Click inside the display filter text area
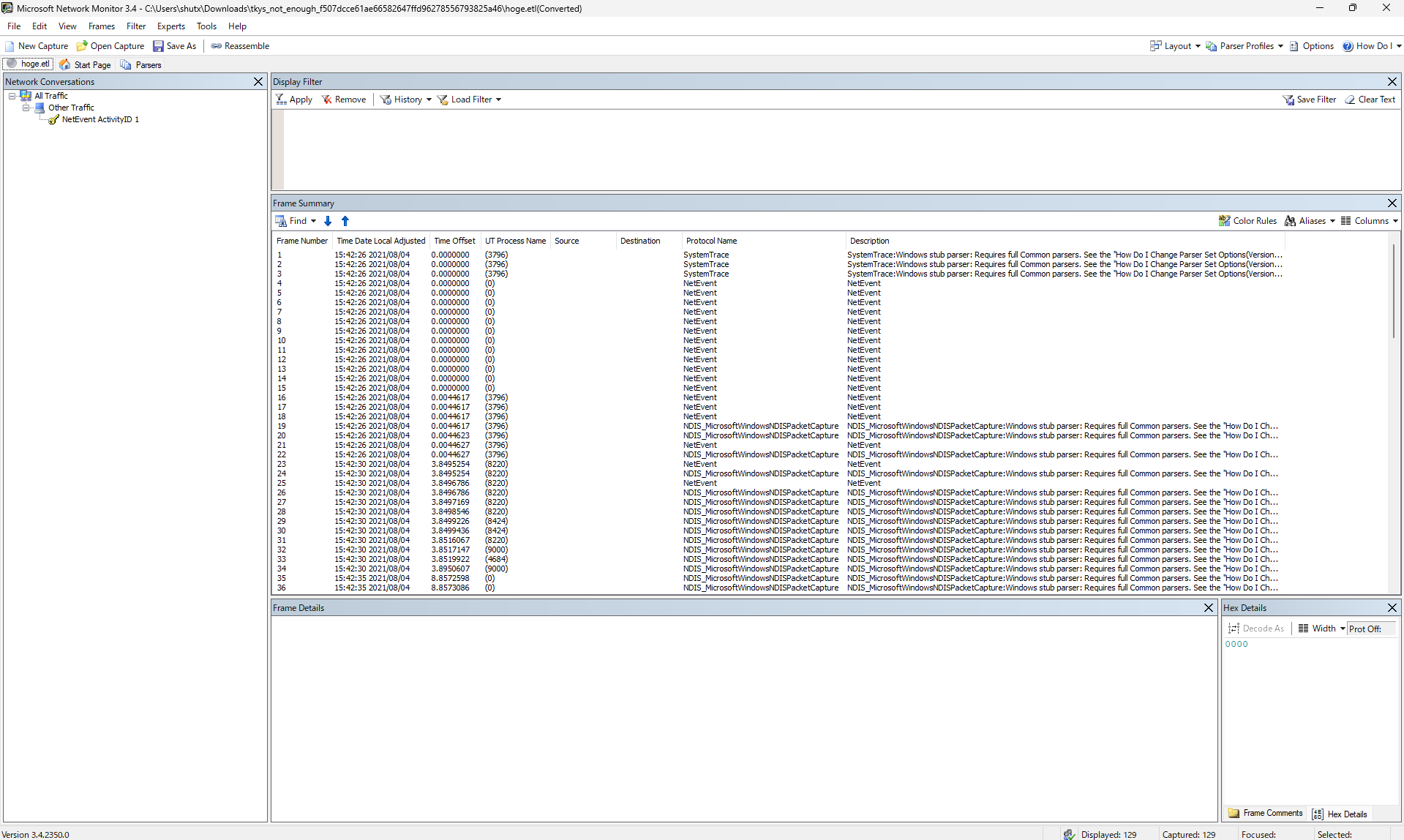This screenshot has width=1404, height=840. pos(841,150)
